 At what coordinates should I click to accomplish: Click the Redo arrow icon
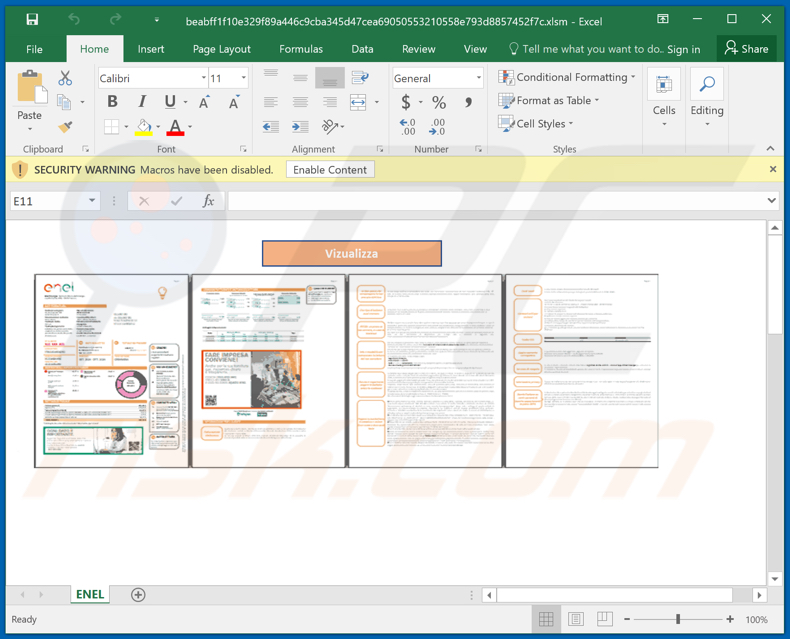[x=115, y=20]
